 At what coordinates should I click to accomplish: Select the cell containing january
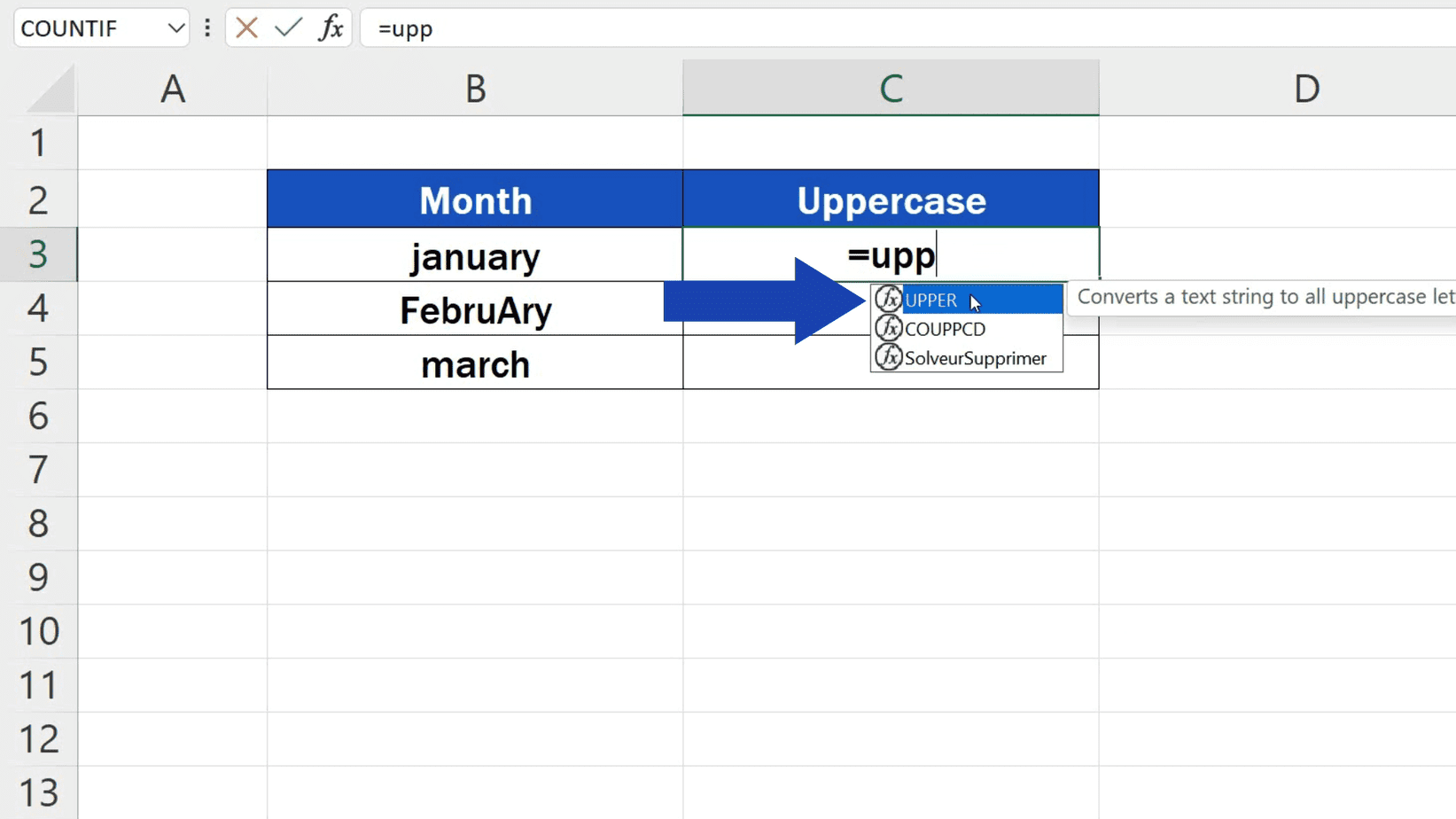click(x=475, y=255)
